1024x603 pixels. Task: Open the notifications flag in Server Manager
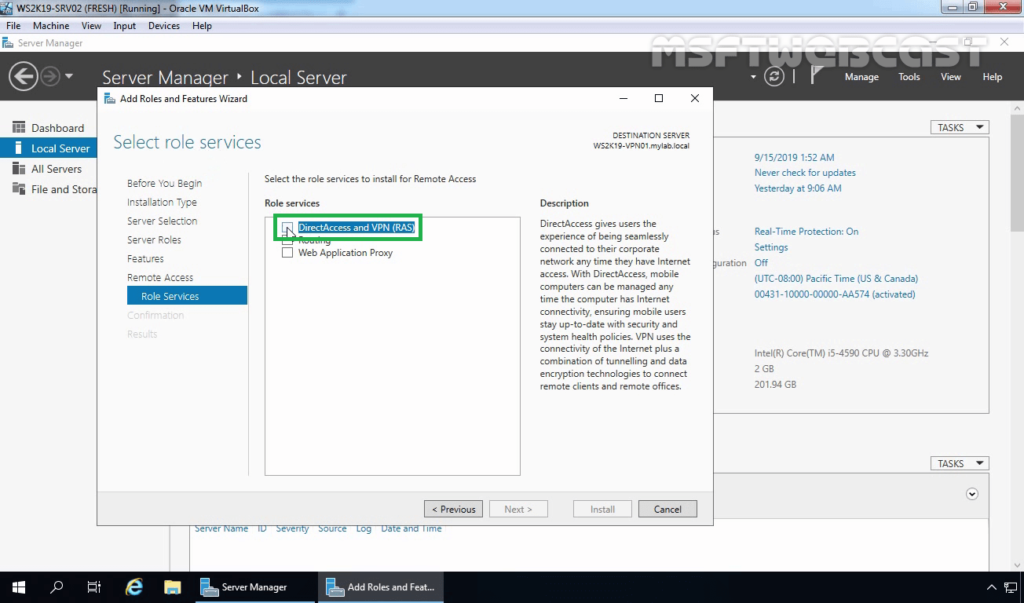817,76
